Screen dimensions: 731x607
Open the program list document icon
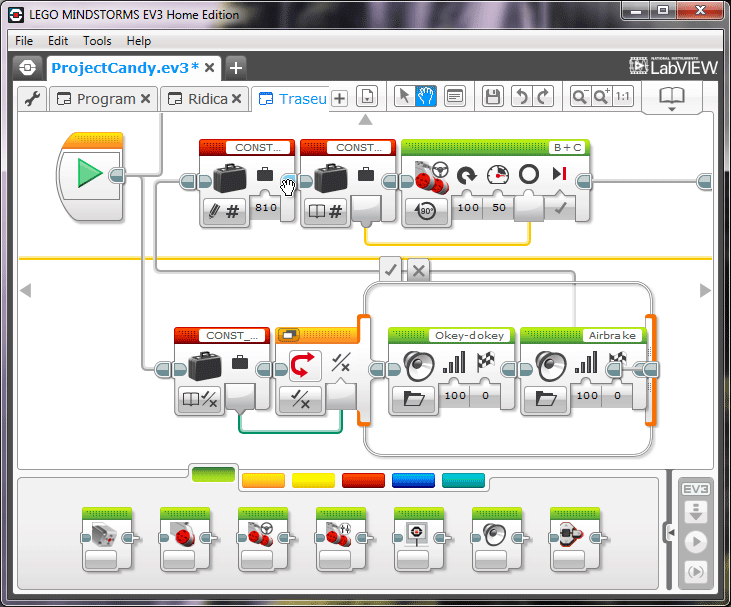pos(367,97)
